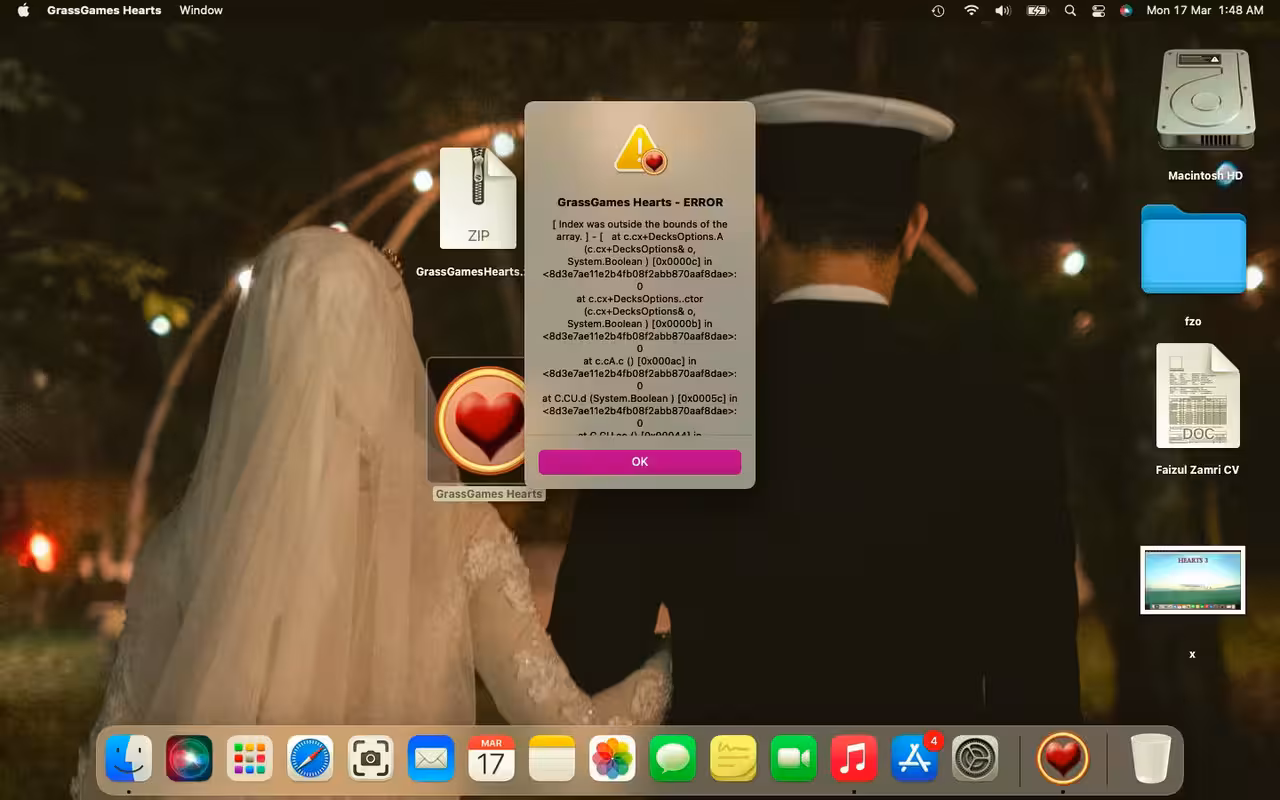
Task: Open Finder from the Dock
Action: pyautogui.click(x=129, y=758)
